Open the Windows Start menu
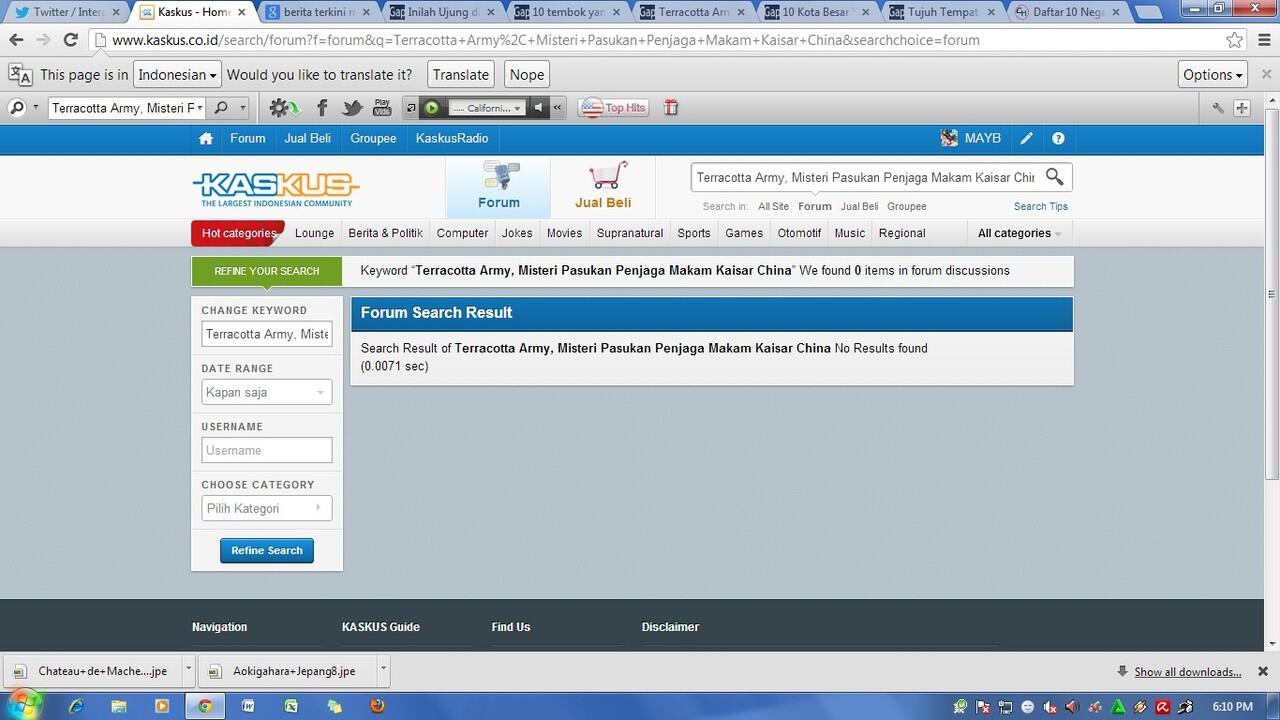The height and width of the screenshot is (720, 1280). click(x=23, y=705)
